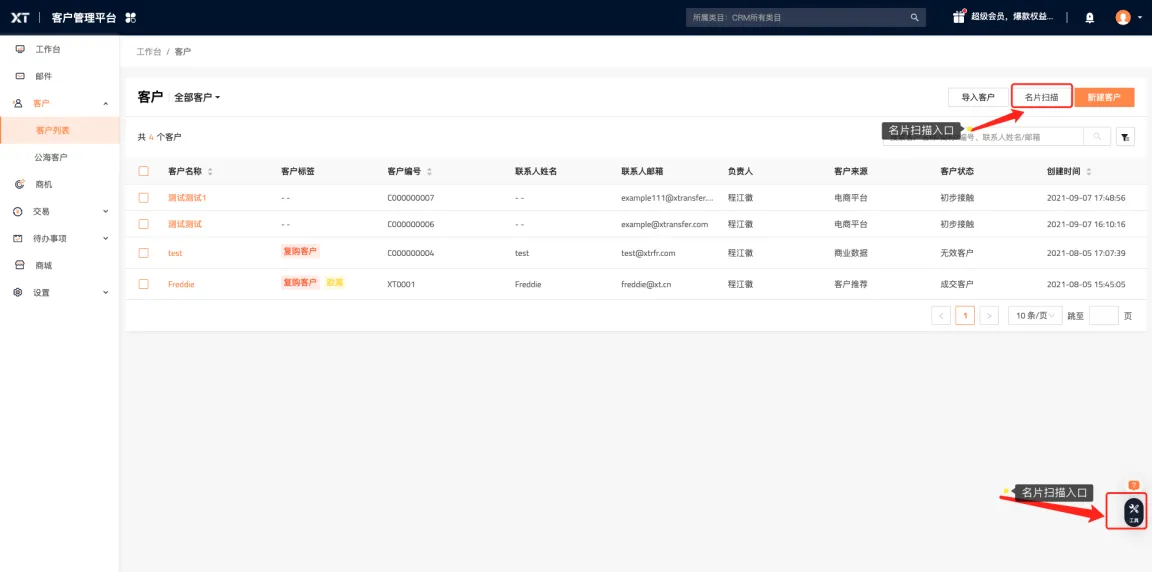
Task: Click the customer name search input
Action: click(983, 137)
